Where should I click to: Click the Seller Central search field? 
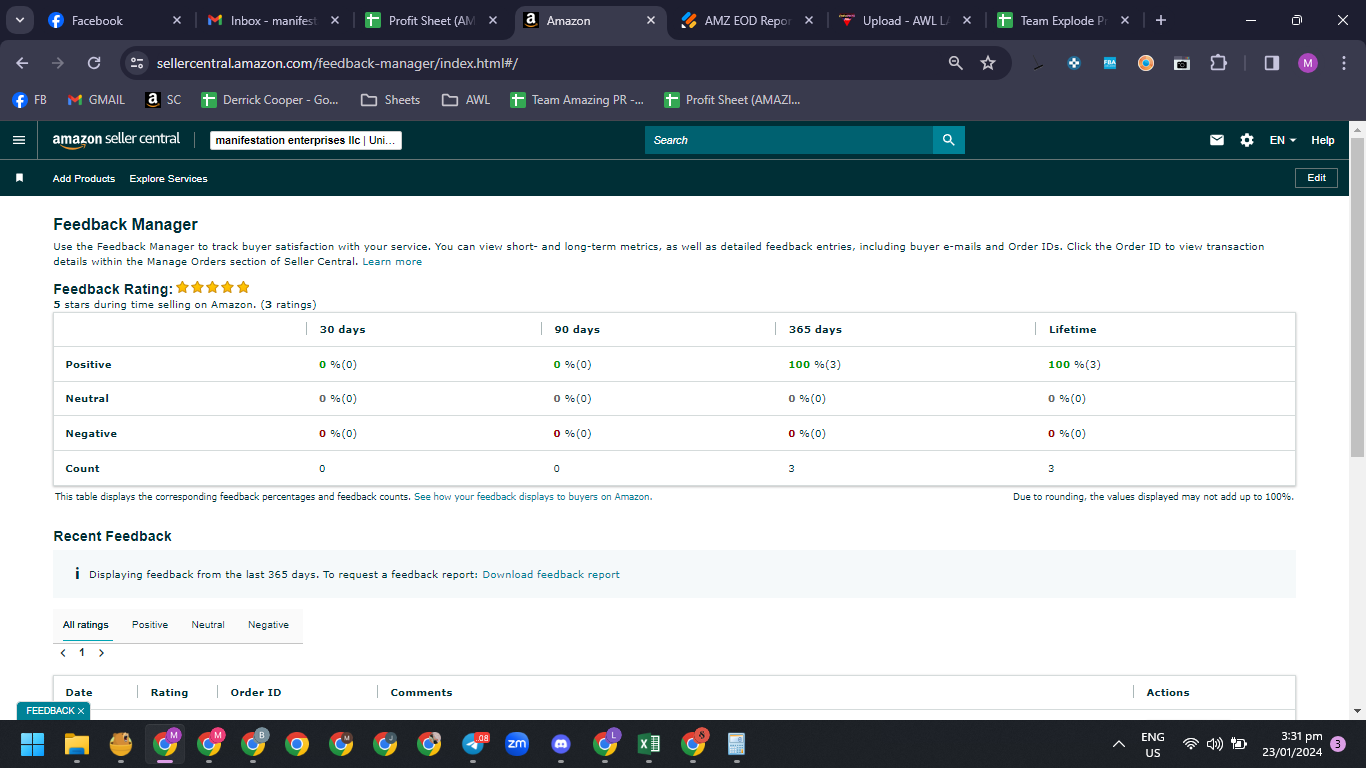pos(789,140)
